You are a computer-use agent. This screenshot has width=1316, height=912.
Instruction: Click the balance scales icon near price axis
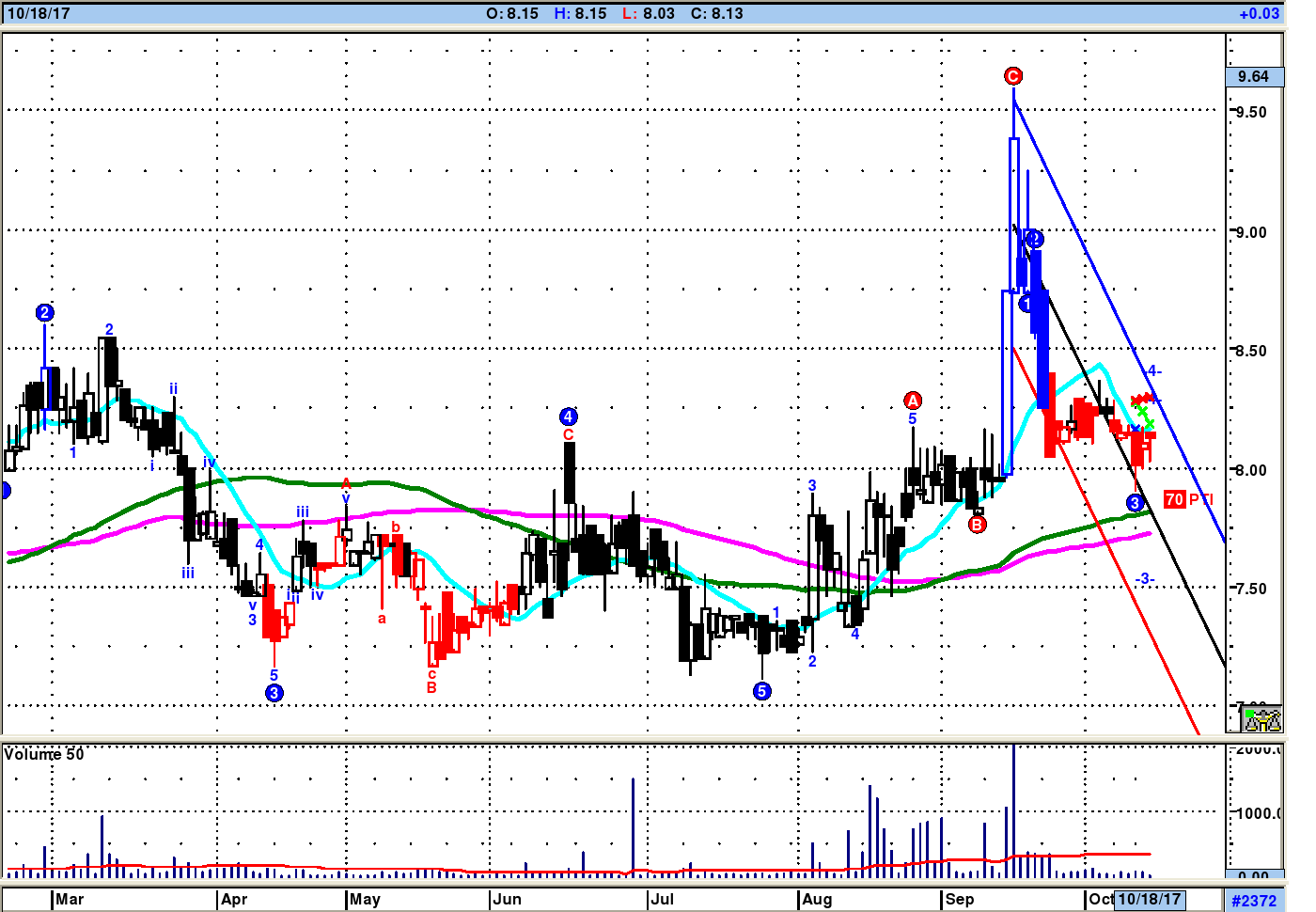(1262, 719)
